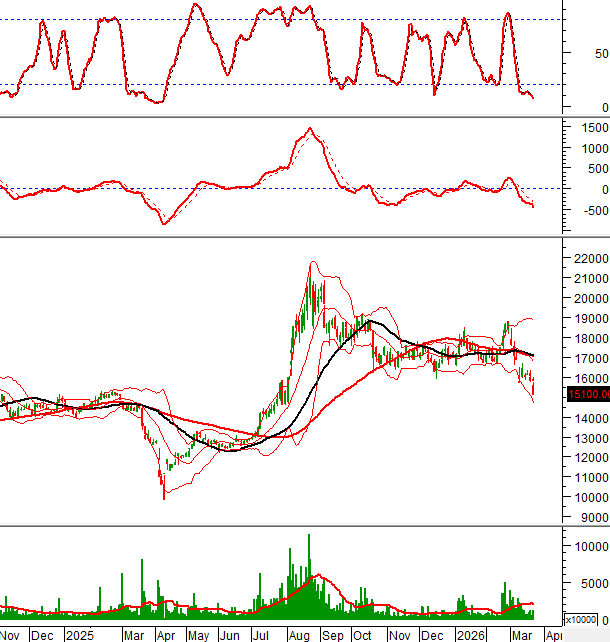Click the 12000 price axis label

(x=588, y=458)
